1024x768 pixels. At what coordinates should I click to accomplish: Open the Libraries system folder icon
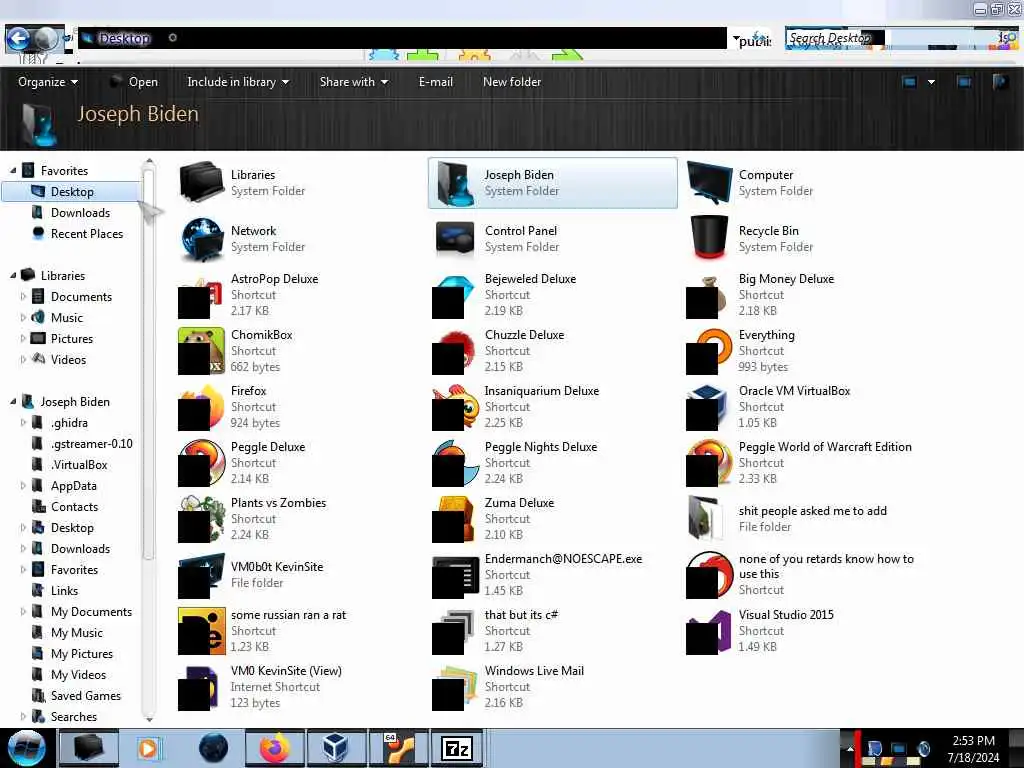click(201, 183)
